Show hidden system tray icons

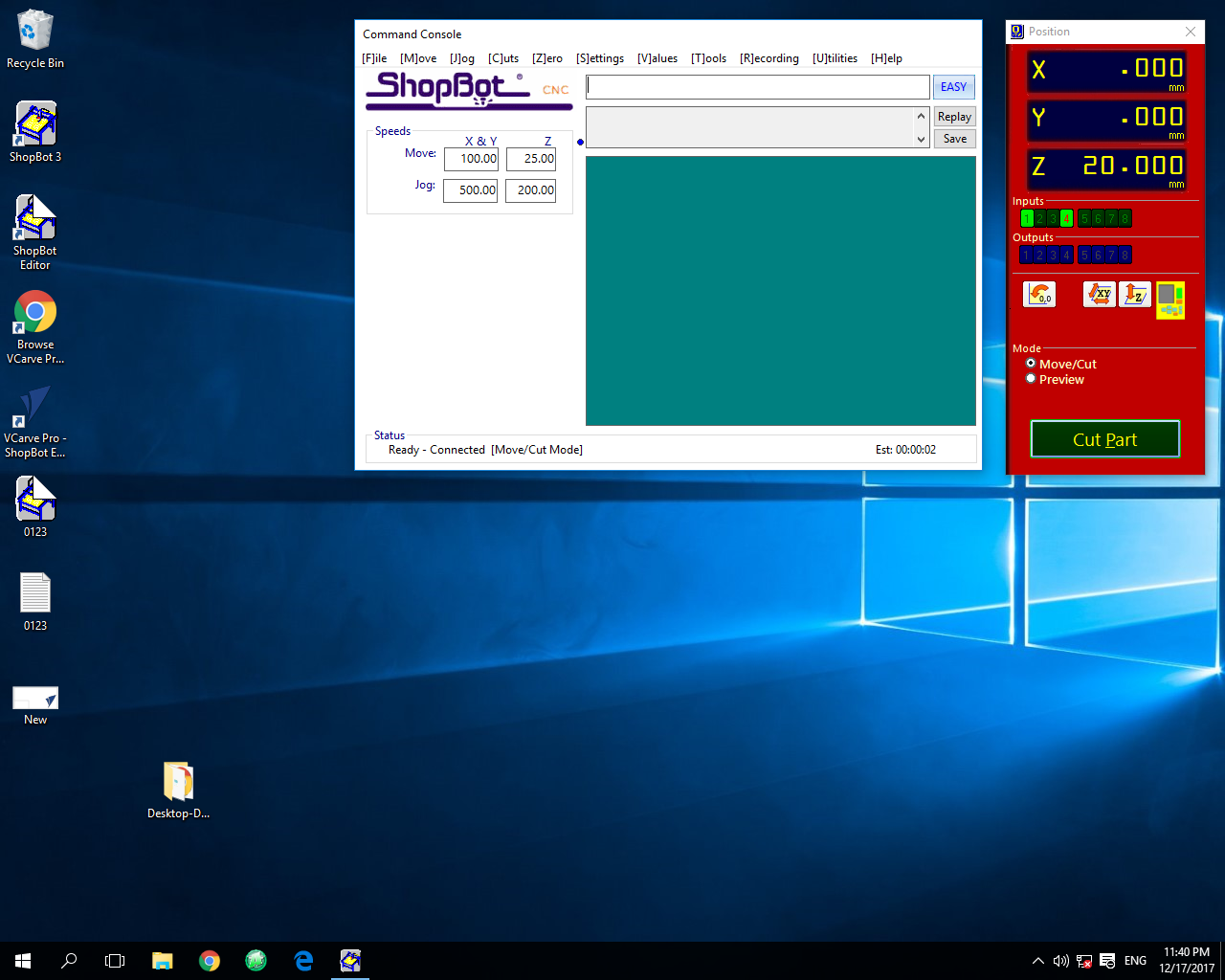[x=1037, y=961]
